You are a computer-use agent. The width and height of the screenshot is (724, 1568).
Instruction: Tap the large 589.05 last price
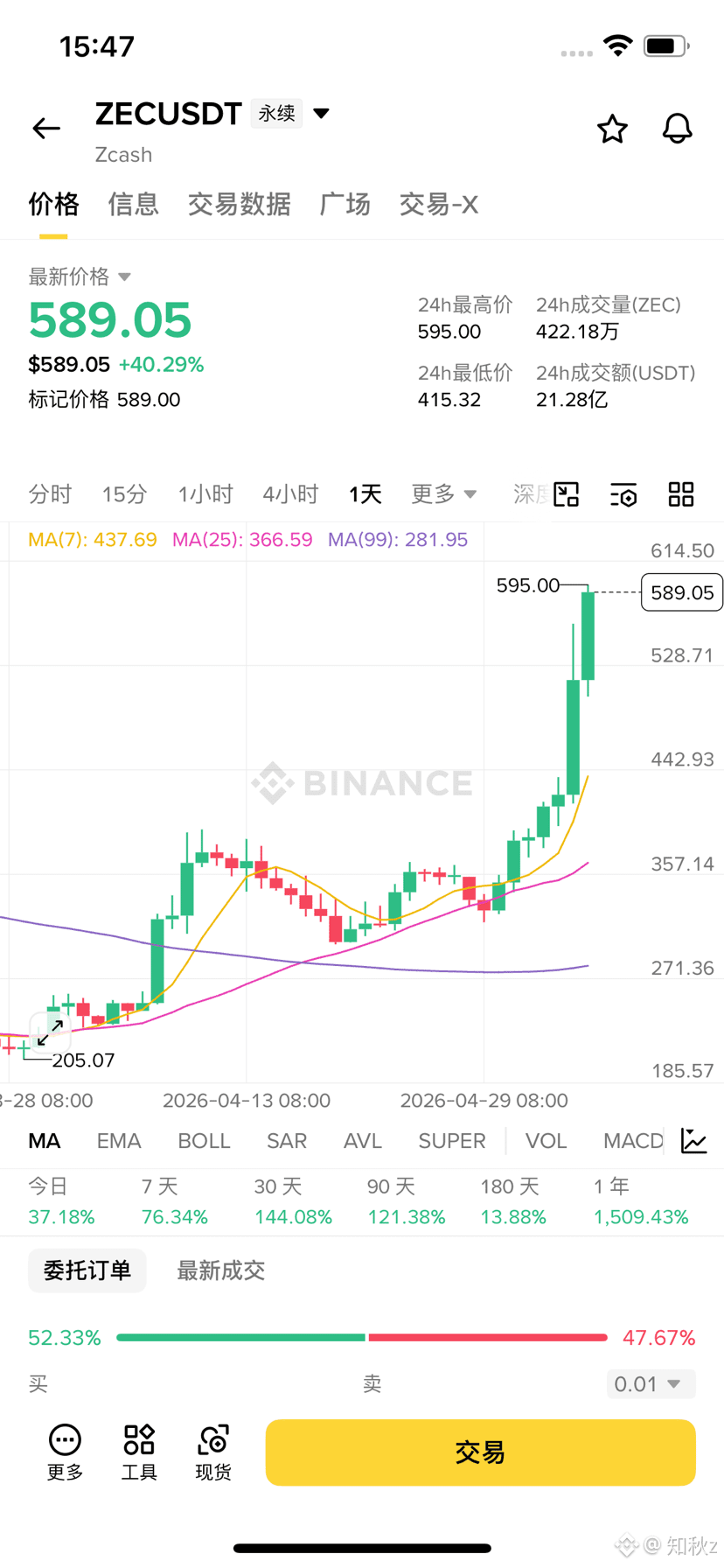(x=110, y=319)
